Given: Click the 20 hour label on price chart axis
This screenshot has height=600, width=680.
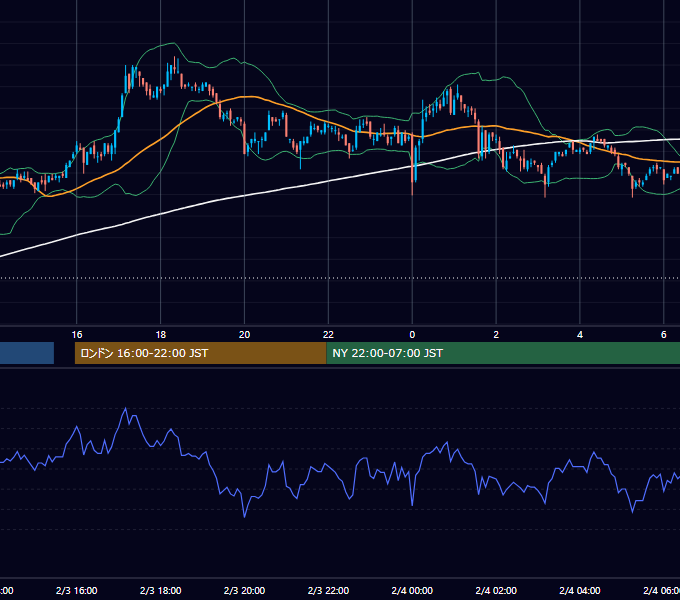Looking at the screenshot, I should 245,335.
